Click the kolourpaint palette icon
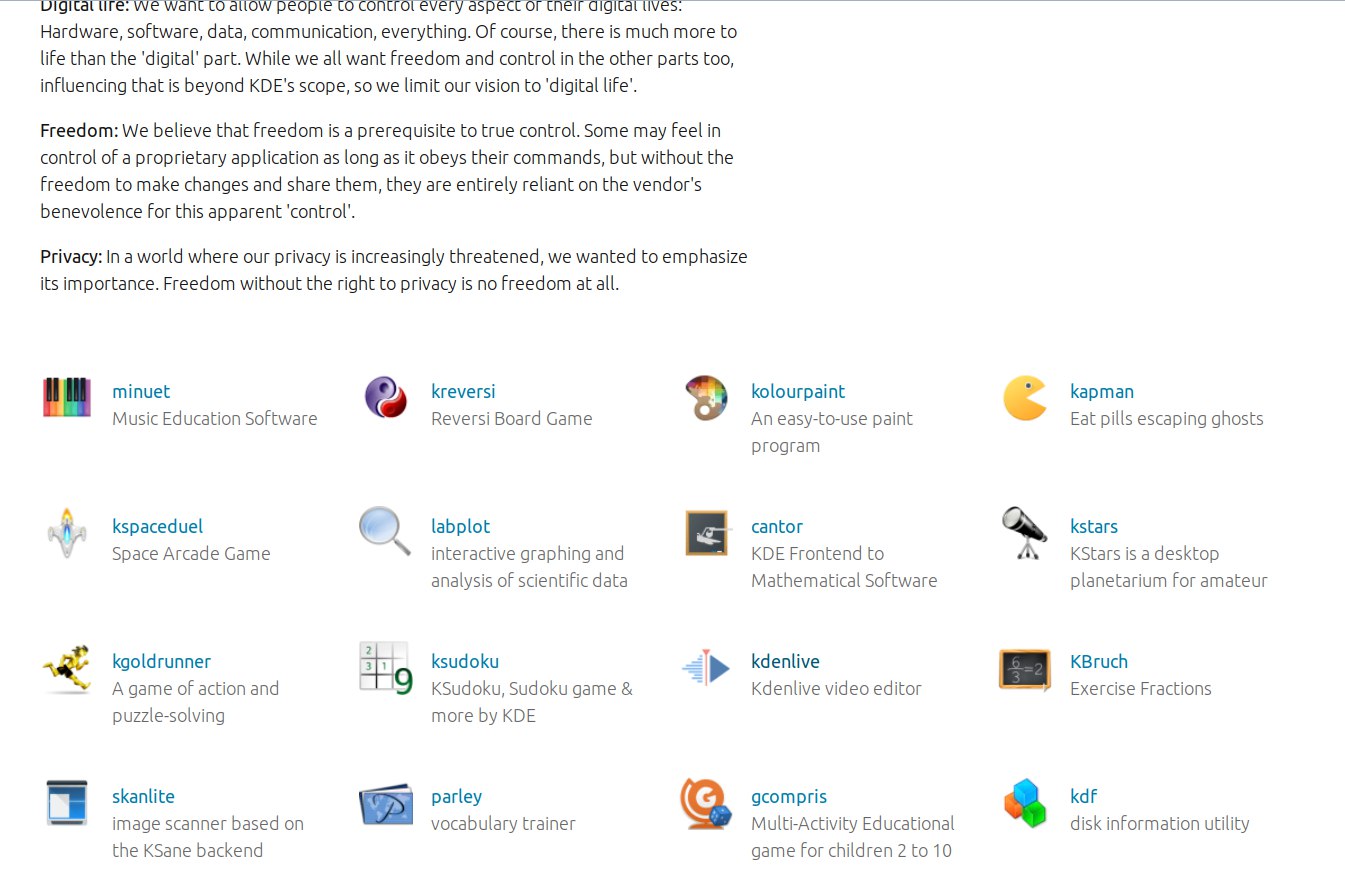 point(706,397)
